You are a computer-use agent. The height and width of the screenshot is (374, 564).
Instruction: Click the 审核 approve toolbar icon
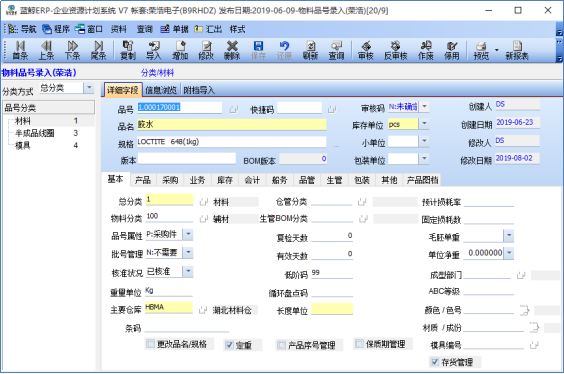coord(366,50)
